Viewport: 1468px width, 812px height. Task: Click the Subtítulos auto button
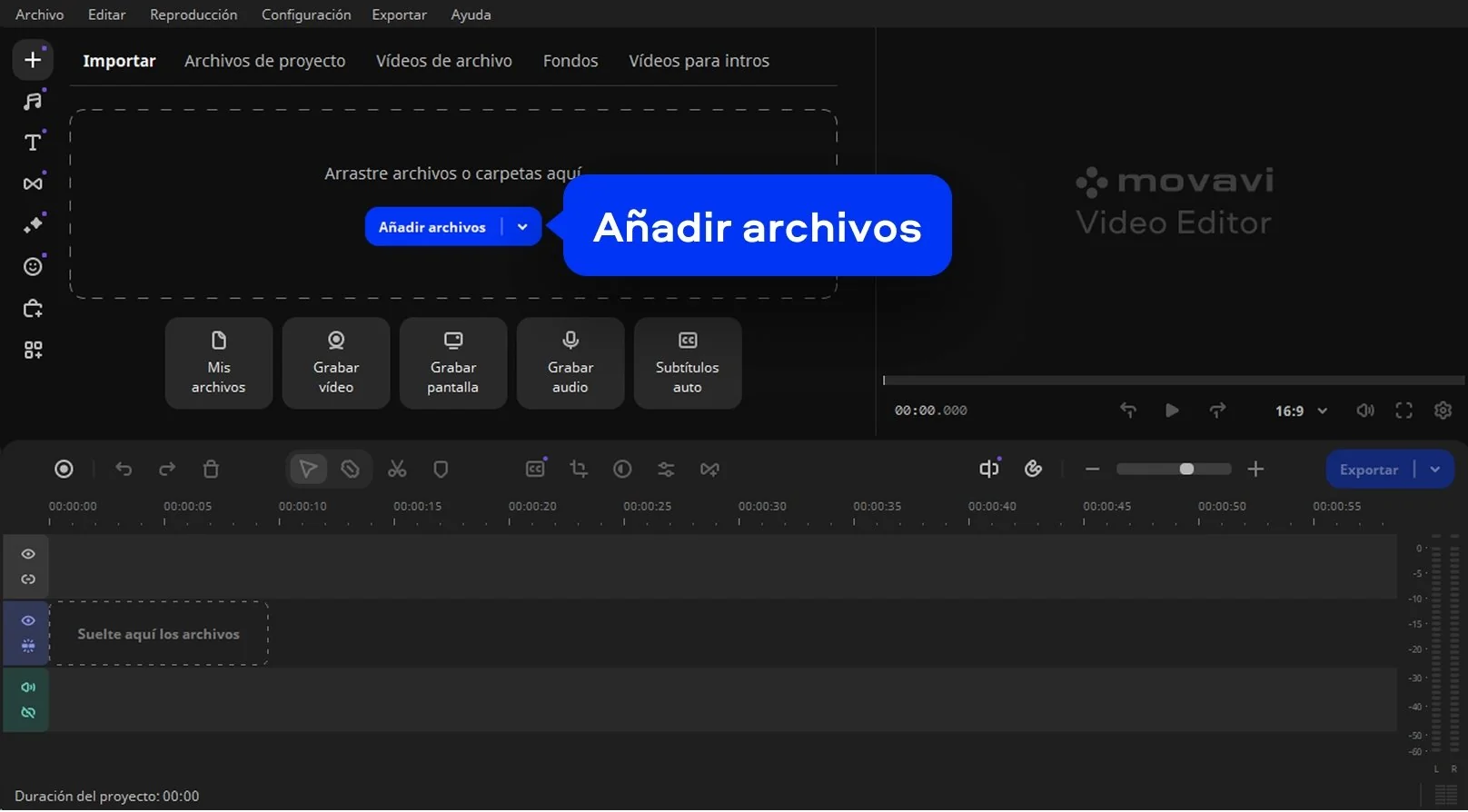688,363
